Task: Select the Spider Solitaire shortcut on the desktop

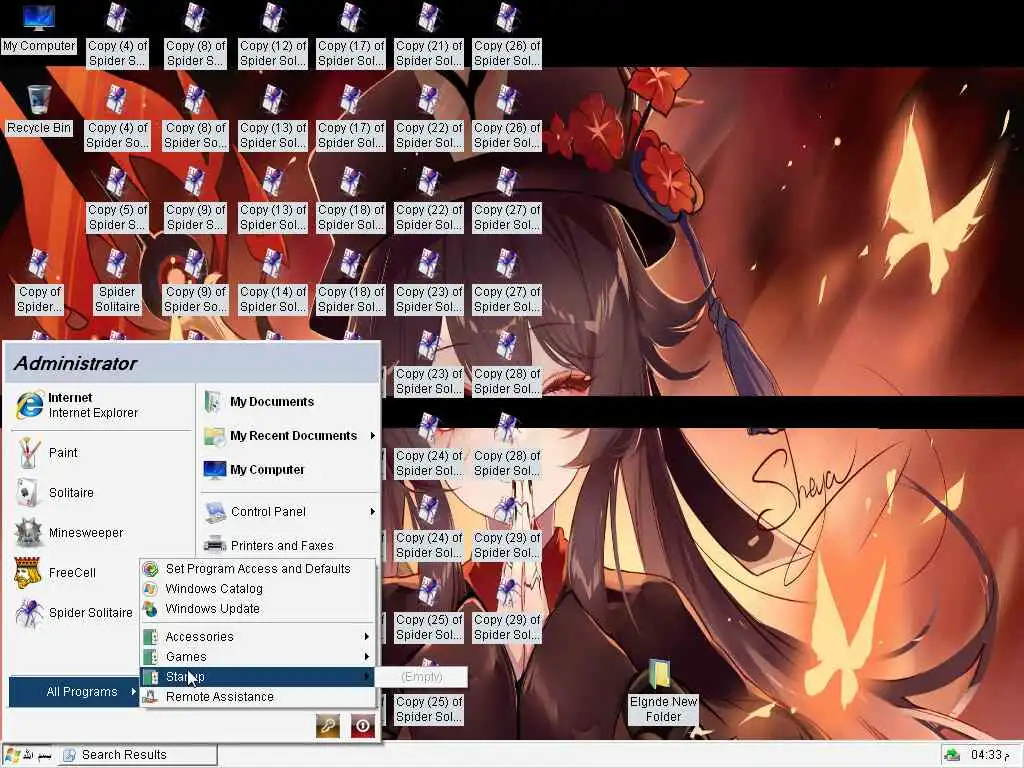Action: 118,281
